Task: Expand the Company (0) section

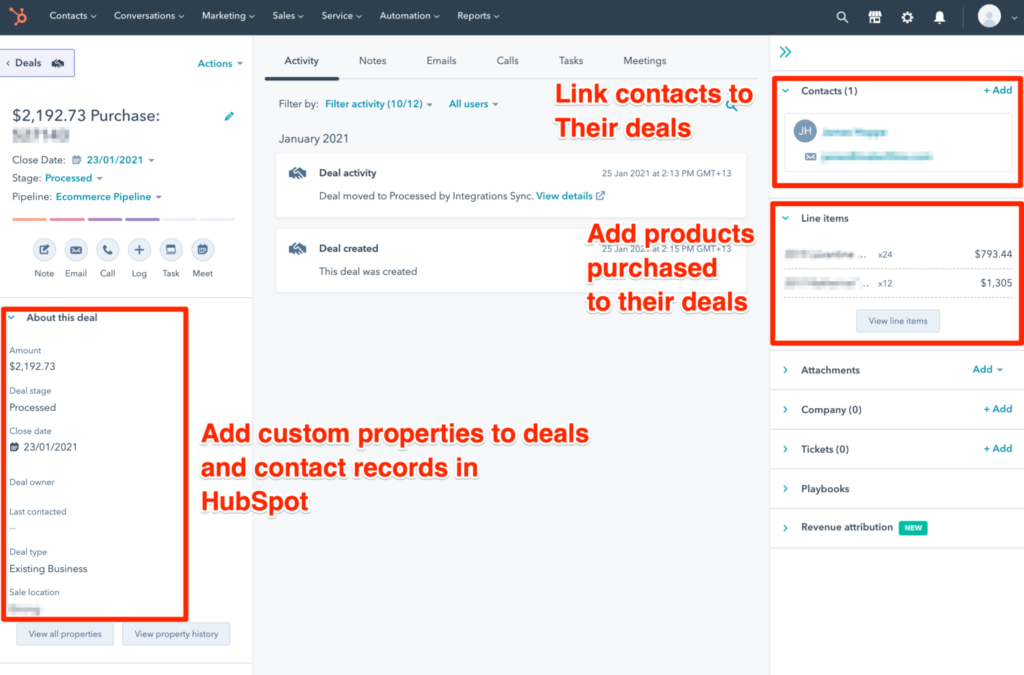Action: pyautogui.click(x=786, y=410)
